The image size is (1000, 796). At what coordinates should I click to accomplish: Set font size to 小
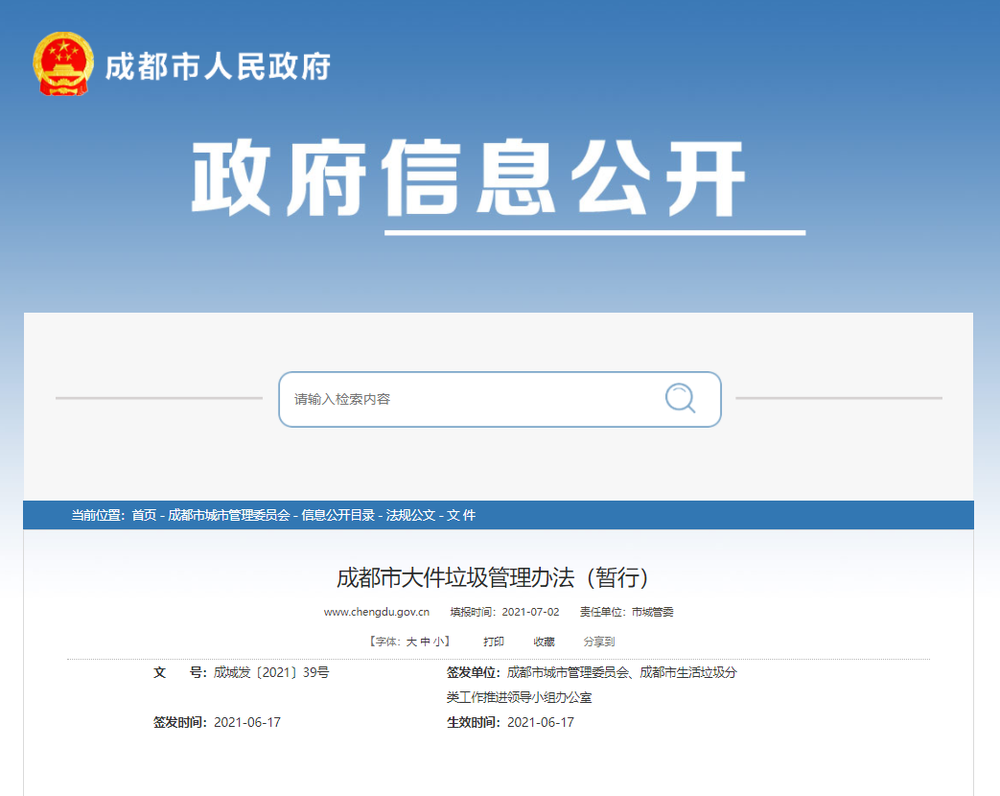point(438,642)
